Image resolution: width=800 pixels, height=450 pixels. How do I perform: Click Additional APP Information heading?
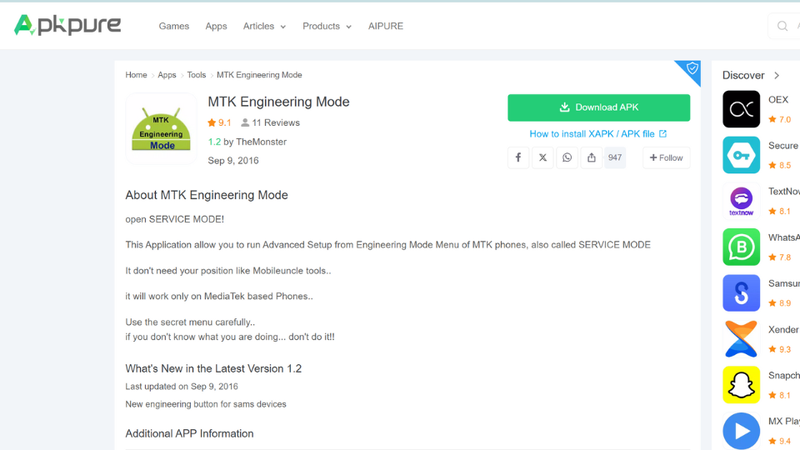coord(189,434)
